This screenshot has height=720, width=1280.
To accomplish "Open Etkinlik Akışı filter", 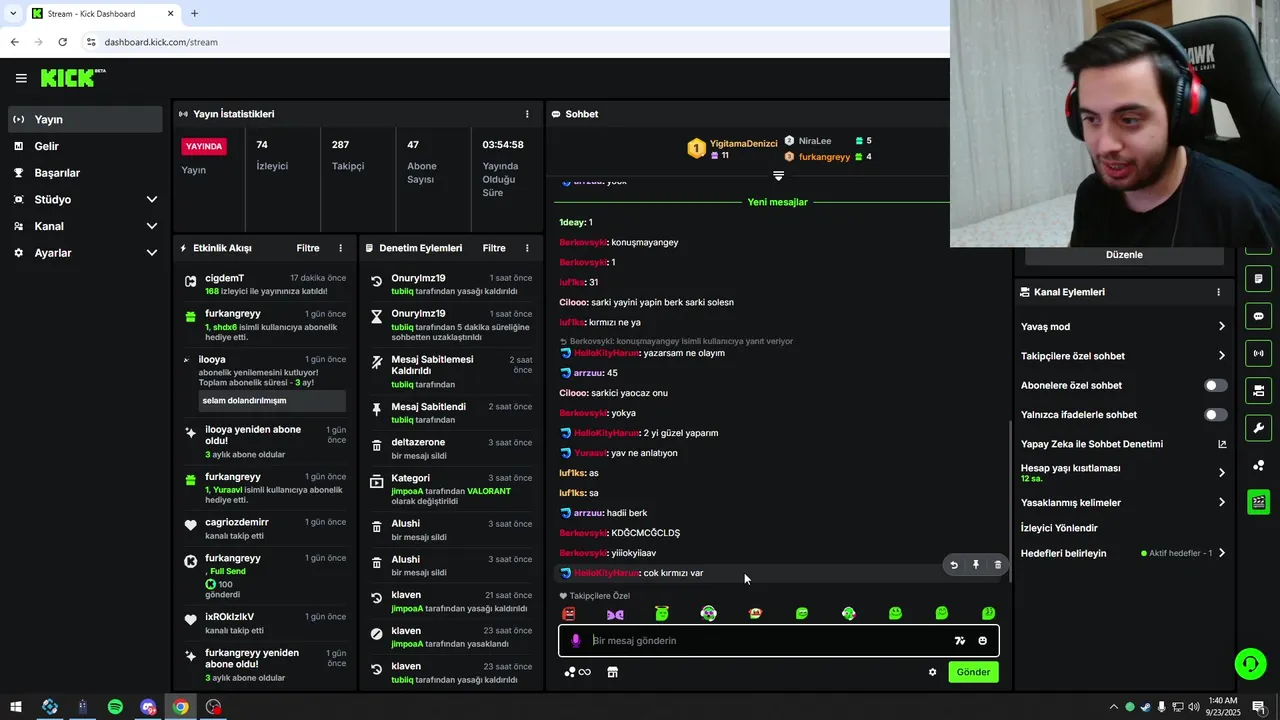I will (308, 248).
